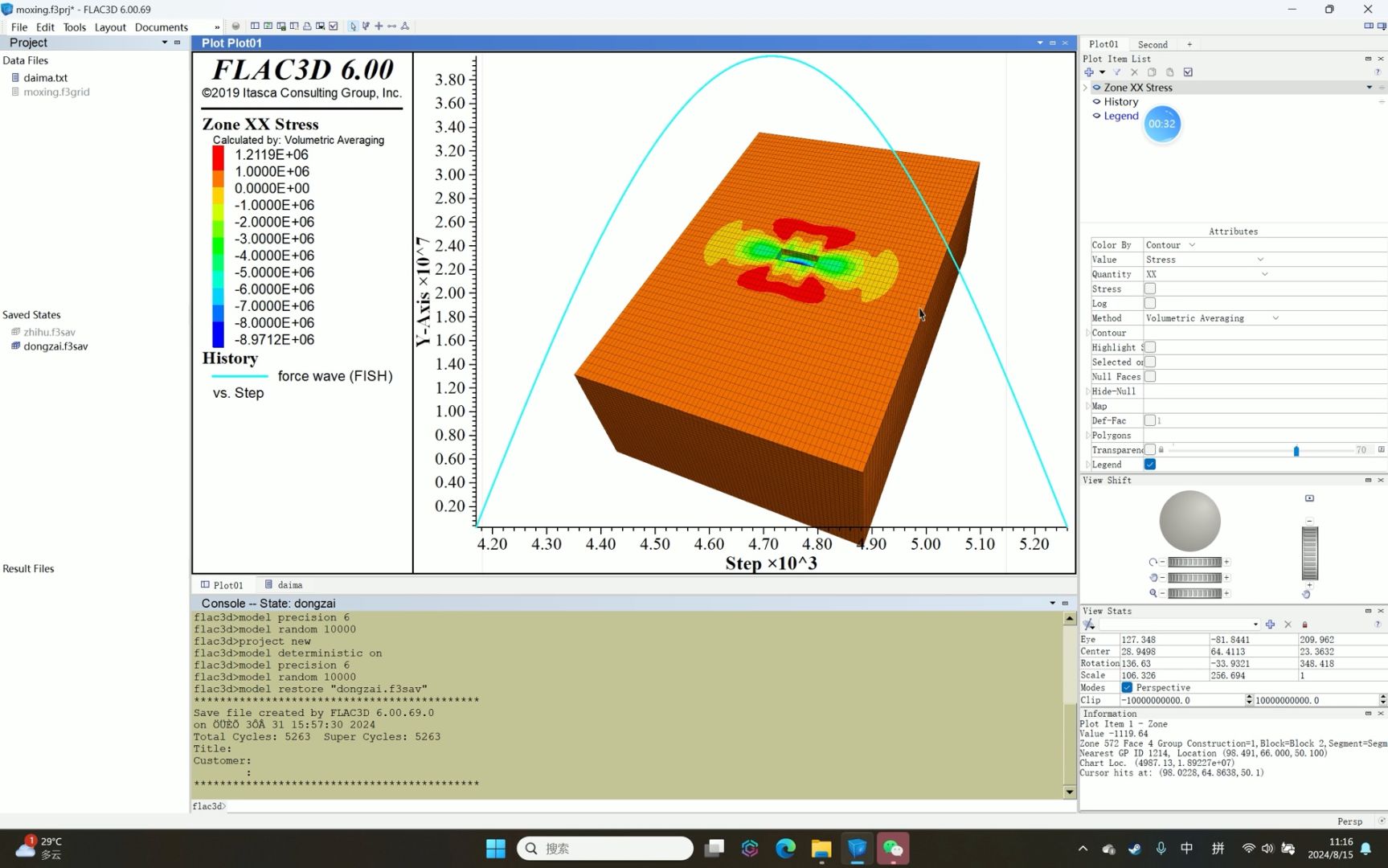
Task: Toggle the Perspective mode checkbox
Action: coord(1127,688)
